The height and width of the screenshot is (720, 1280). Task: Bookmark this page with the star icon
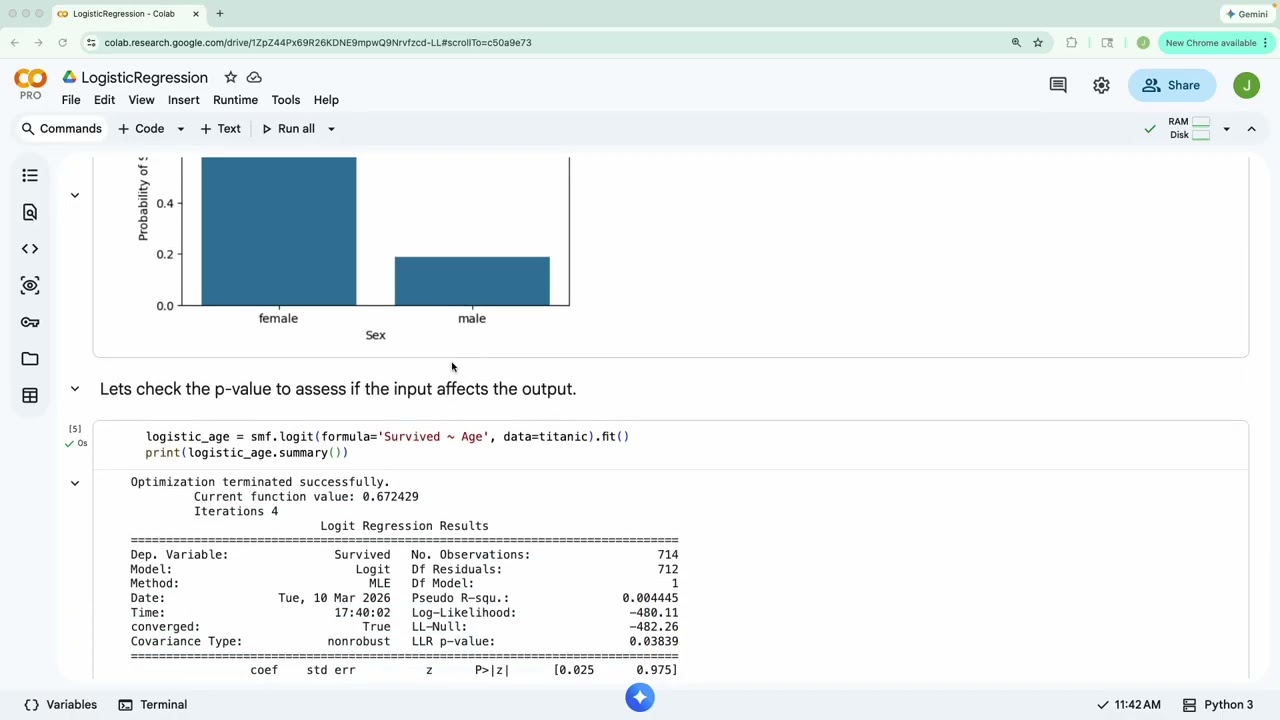click(1038, 43)
